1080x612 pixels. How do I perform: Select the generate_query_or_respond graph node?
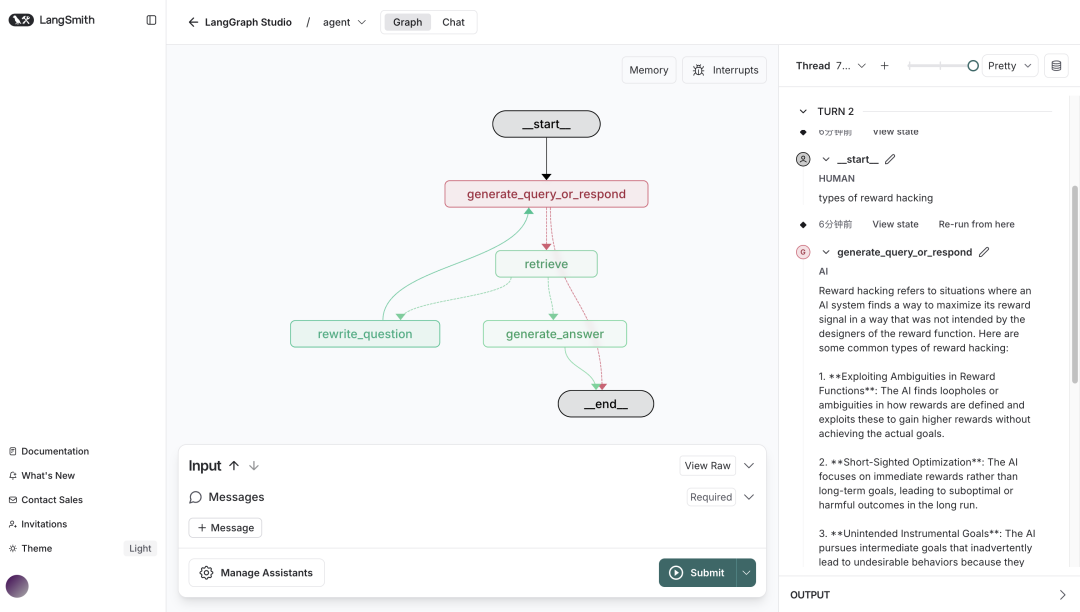[x=546, y=194]
